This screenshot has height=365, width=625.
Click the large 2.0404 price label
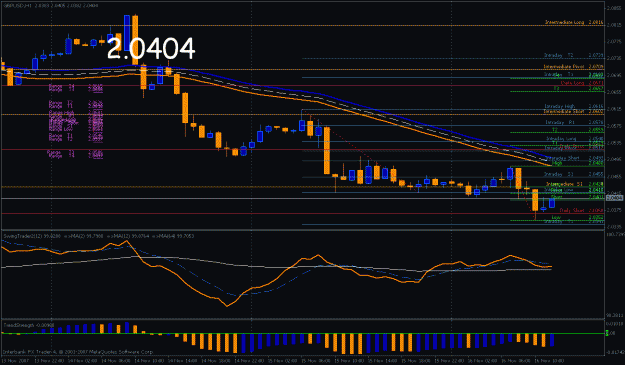click(x=151, y=49)
